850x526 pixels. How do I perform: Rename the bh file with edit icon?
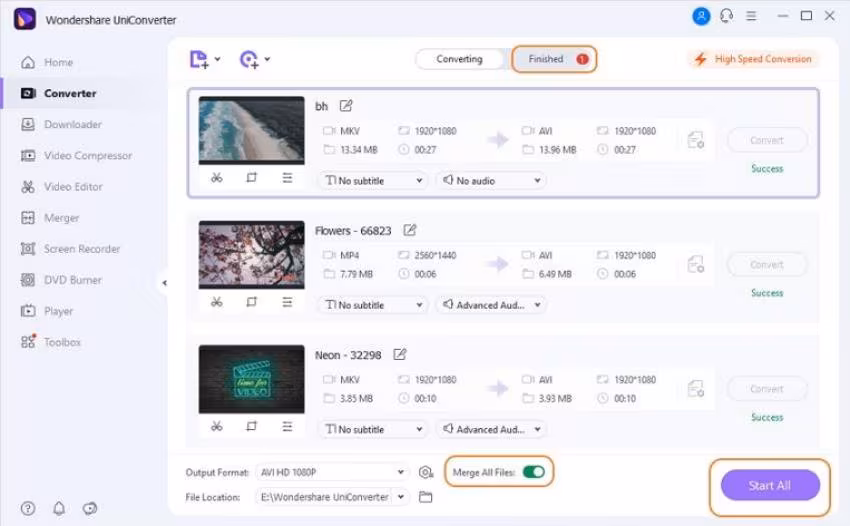[346, 106]
